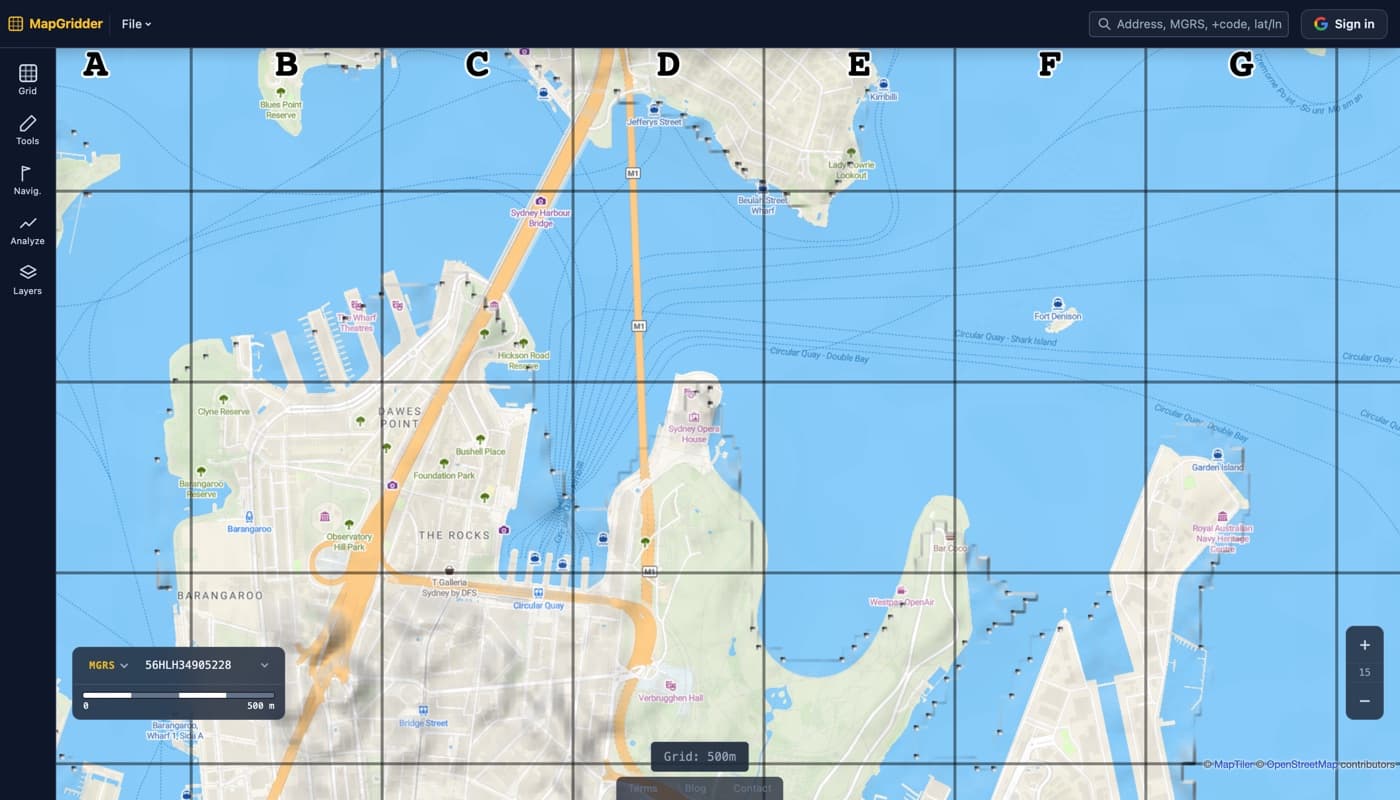Click The Wharf Theatres marker
Image resolution: width=1400 pixels, height=800 pixels.
coord(356,304)
